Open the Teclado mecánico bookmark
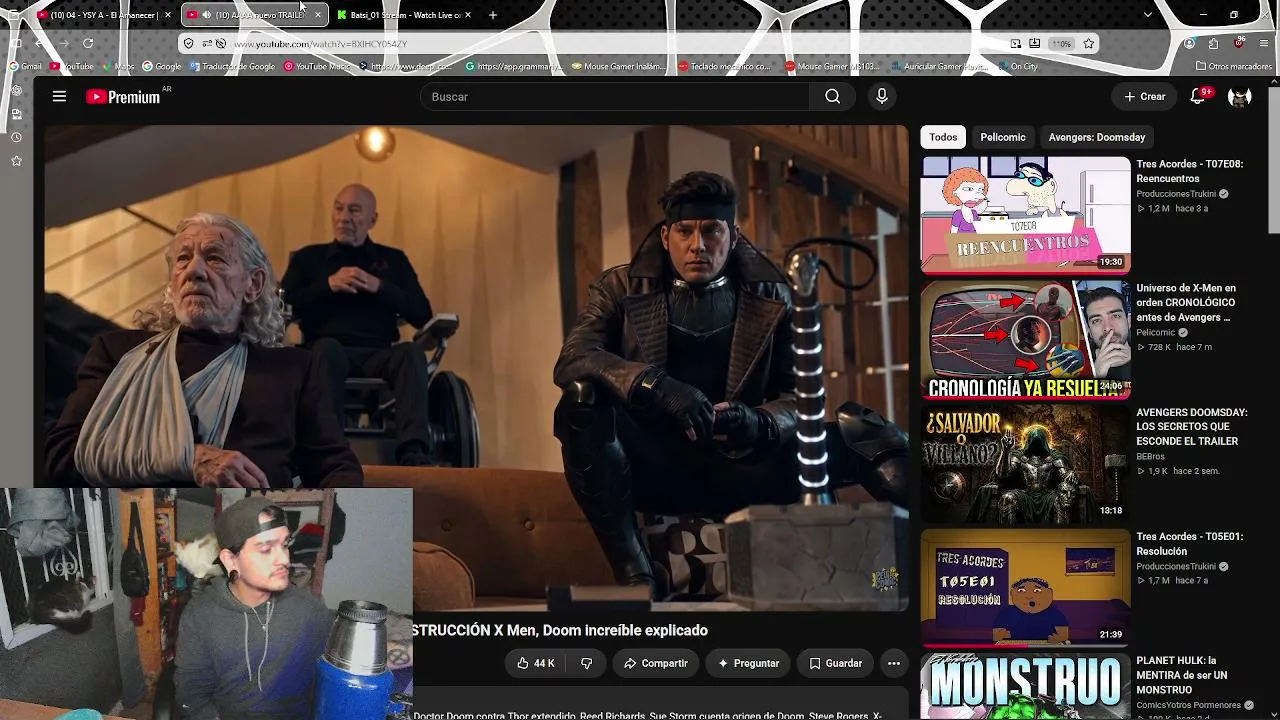Screen dimensions: 1280x720 724,66
